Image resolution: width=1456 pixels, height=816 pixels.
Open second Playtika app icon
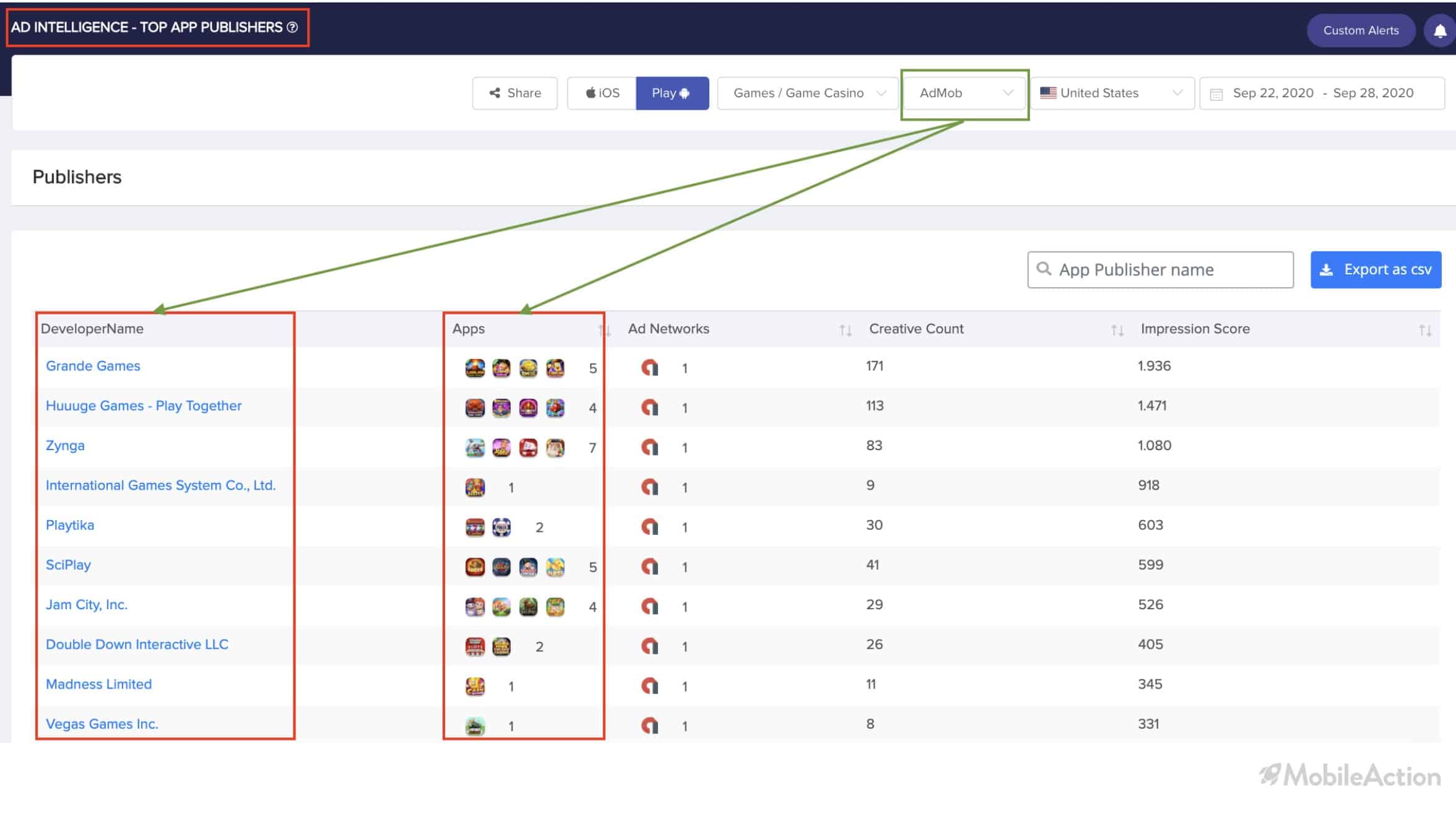(501, 527)
